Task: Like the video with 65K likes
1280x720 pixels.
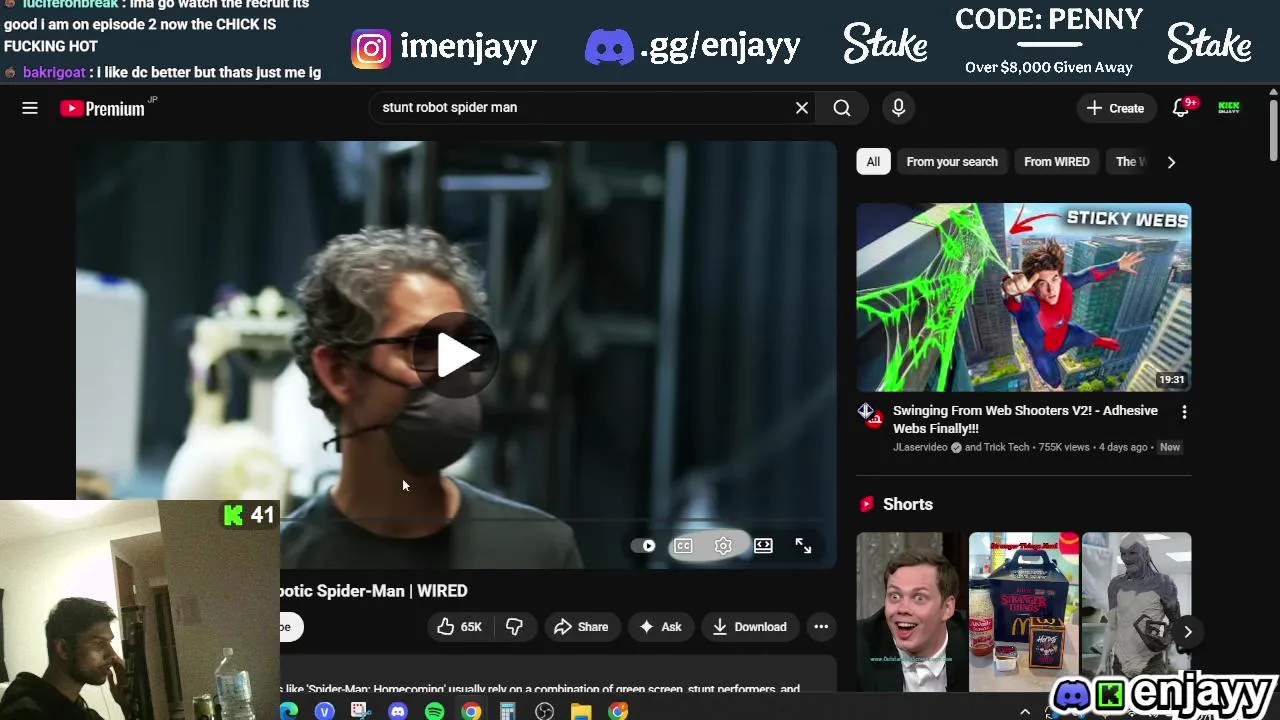Action: click(459, 627)
